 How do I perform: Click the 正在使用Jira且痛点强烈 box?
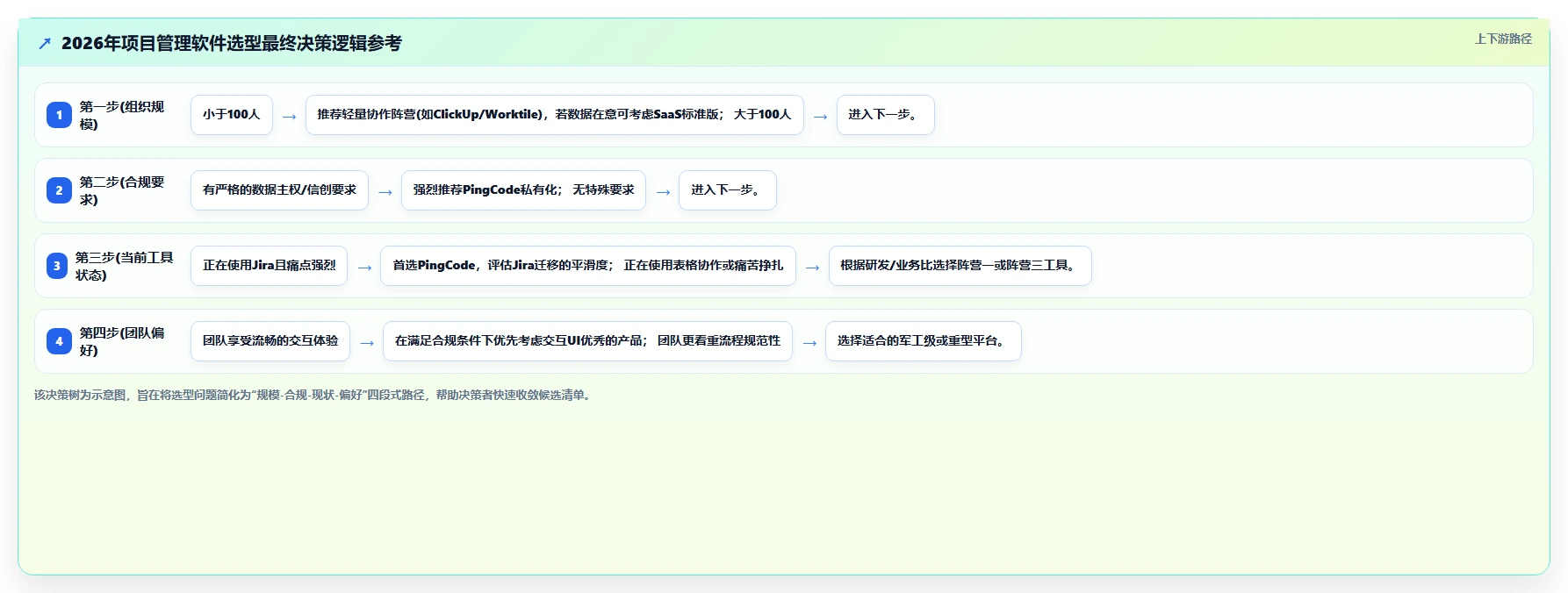point(269,266)
